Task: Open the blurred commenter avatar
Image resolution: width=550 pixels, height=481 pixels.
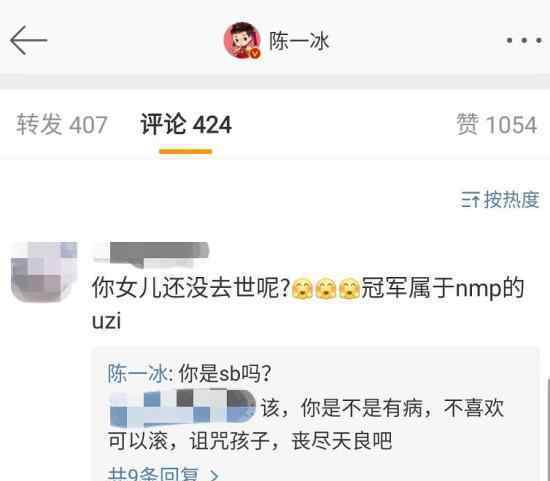Action: coord(44,272)
